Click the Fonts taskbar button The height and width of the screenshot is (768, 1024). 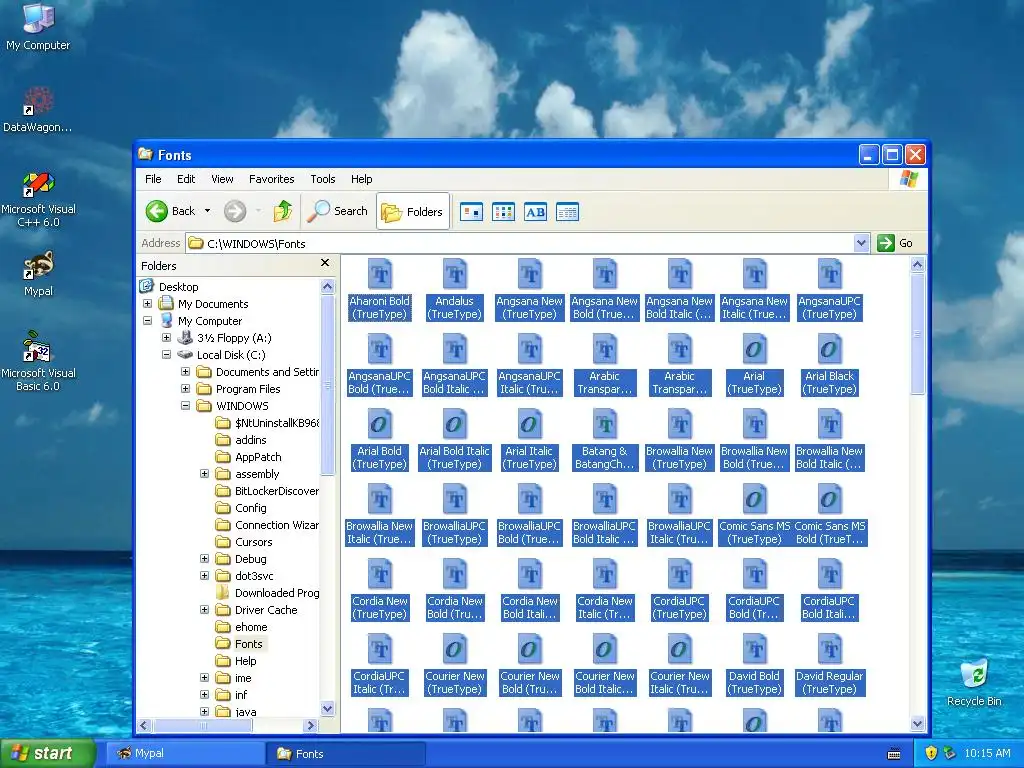point(345,754)
